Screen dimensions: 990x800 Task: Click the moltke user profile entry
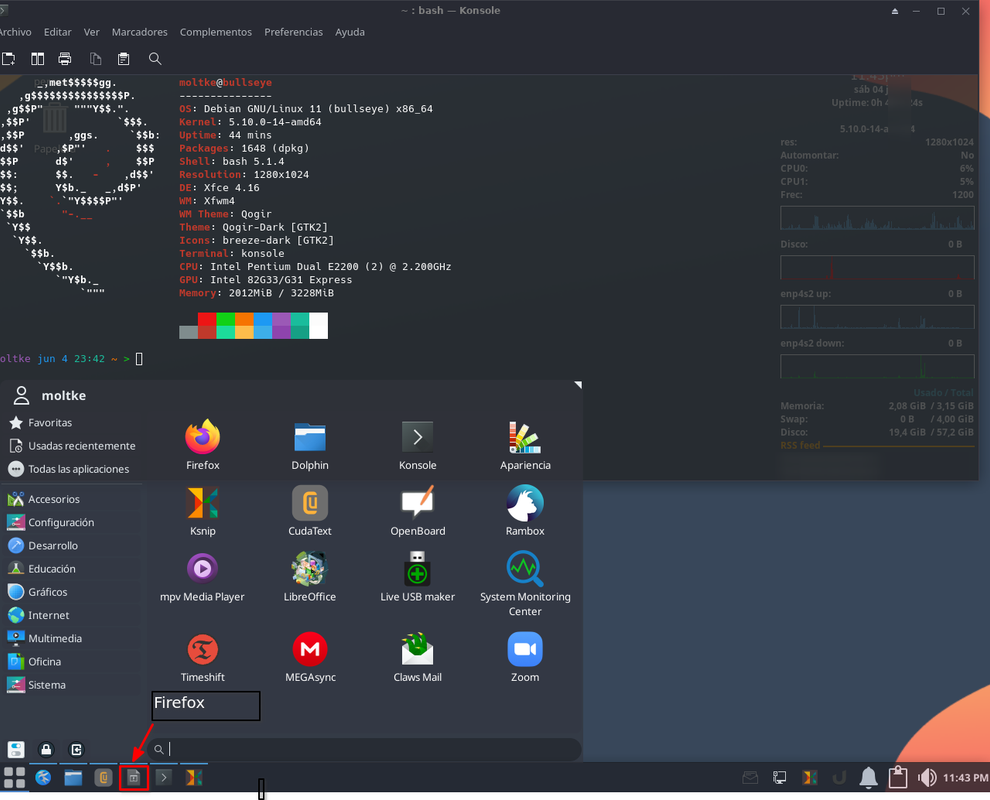click(49, 395)
